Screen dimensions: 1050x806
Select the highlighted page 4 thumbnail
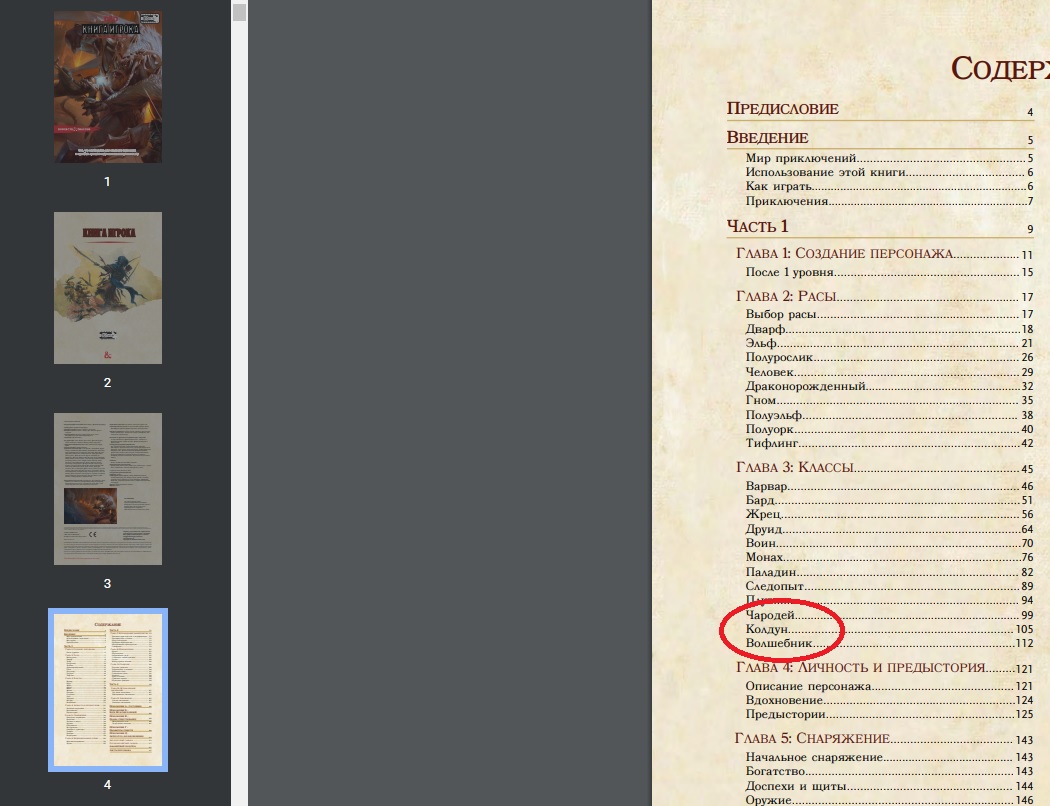coord(108,690)
